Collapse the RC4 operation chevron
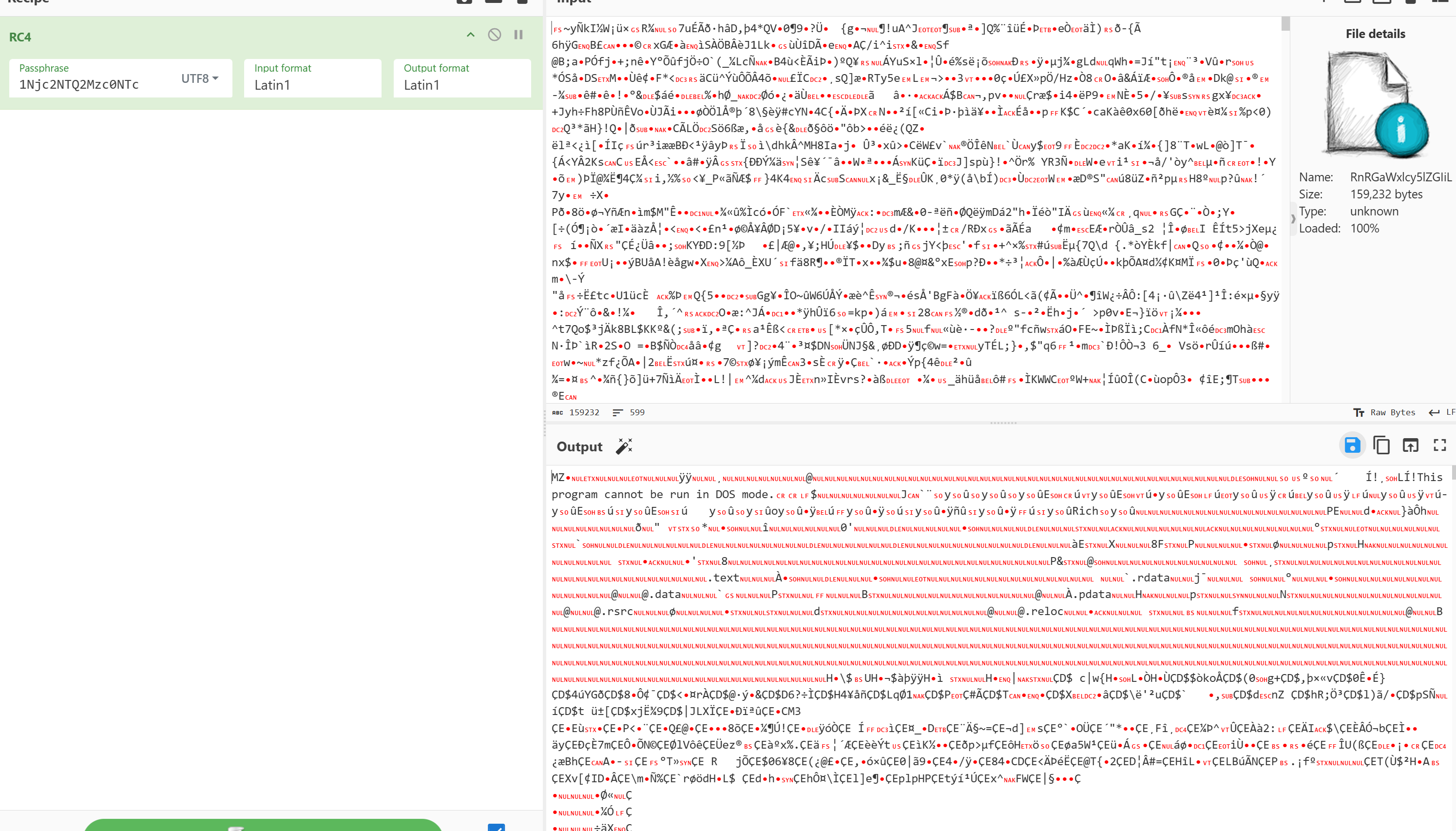The image size is (1456, 831). coord(470,35)
